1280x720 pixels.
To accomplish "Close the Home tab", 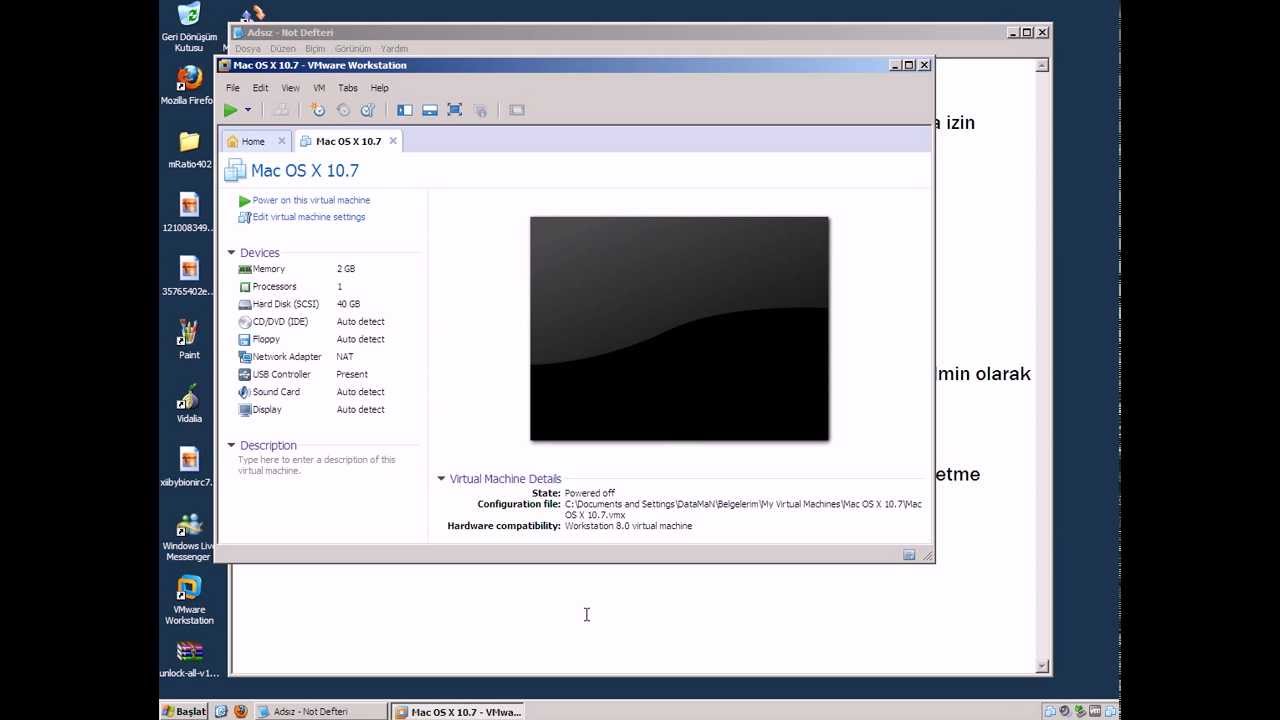I will point(281,141).
